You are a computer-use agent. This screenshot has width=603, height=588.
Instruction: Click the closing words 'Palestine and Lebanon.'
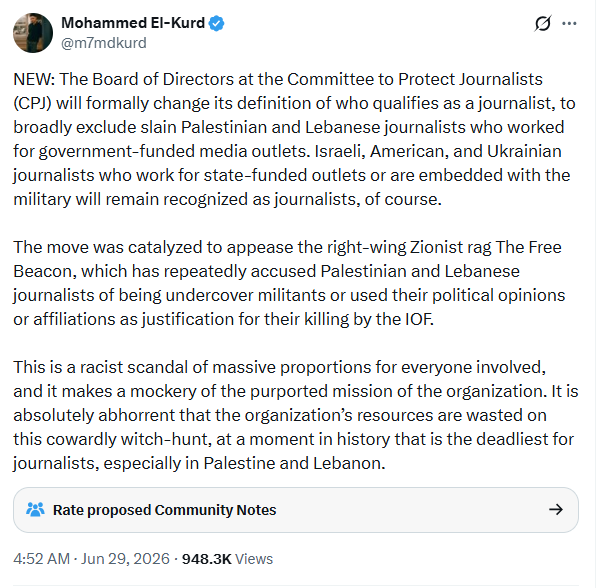tap(294, 463)
